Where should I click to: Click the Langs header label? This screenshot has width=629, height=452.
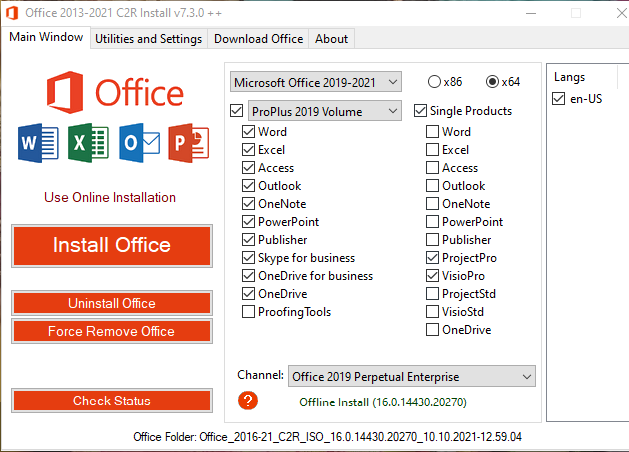click(x=569, y=77)
